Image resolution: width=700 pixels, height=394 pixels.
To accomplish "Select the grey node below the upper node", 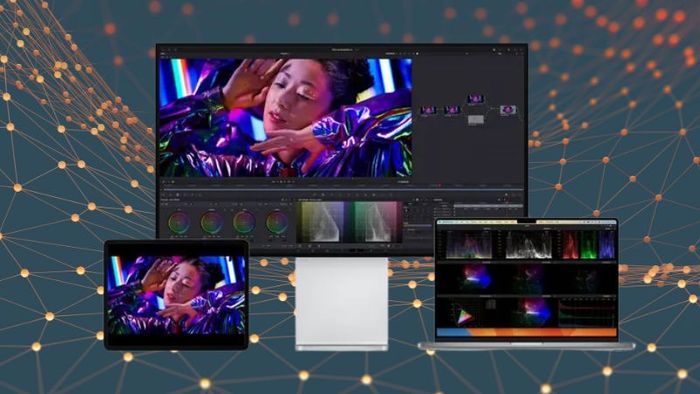I will coord(475,120).
